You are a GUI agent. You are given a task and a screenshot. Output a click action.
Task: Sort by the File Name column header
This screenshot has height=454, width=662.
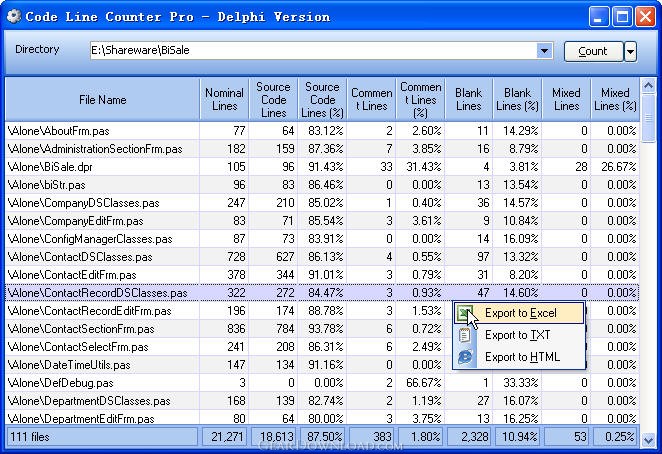(102, 100)
